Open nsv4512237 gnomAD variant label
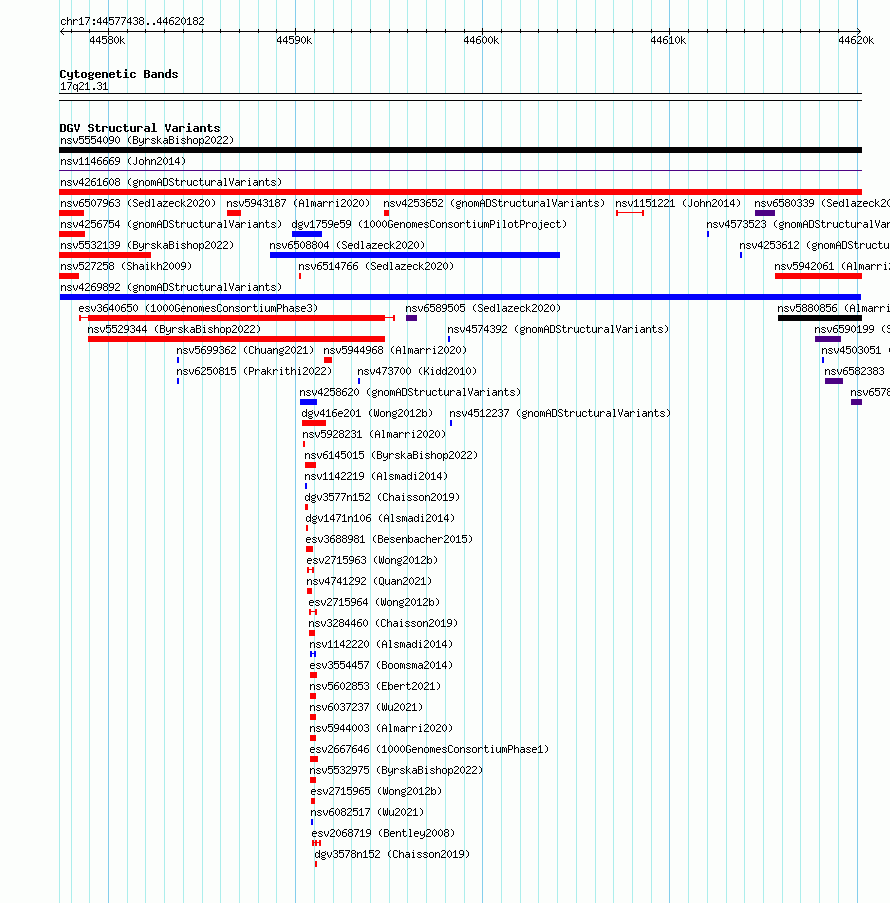 (x=560, y=413)
